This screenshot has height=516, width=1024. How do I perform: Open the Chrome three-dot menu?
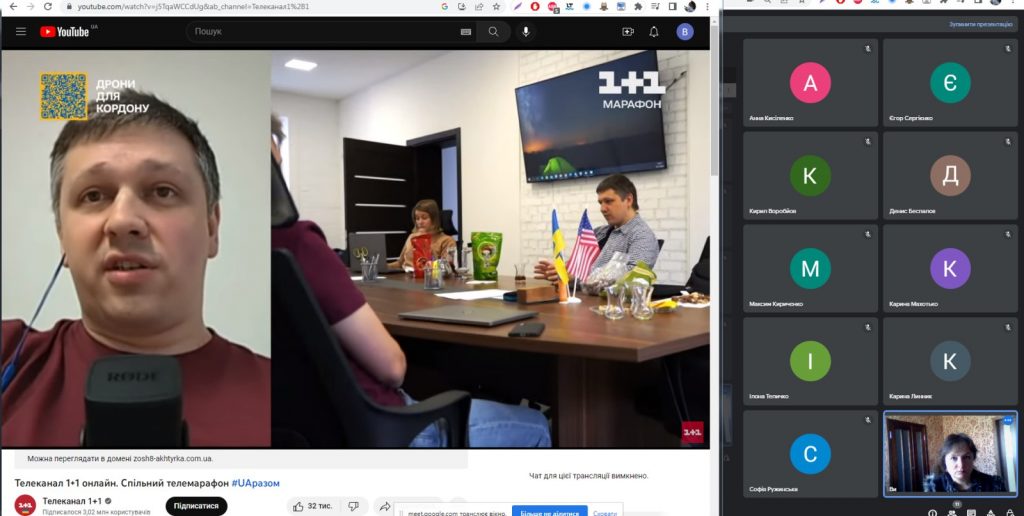pos(708,6)
